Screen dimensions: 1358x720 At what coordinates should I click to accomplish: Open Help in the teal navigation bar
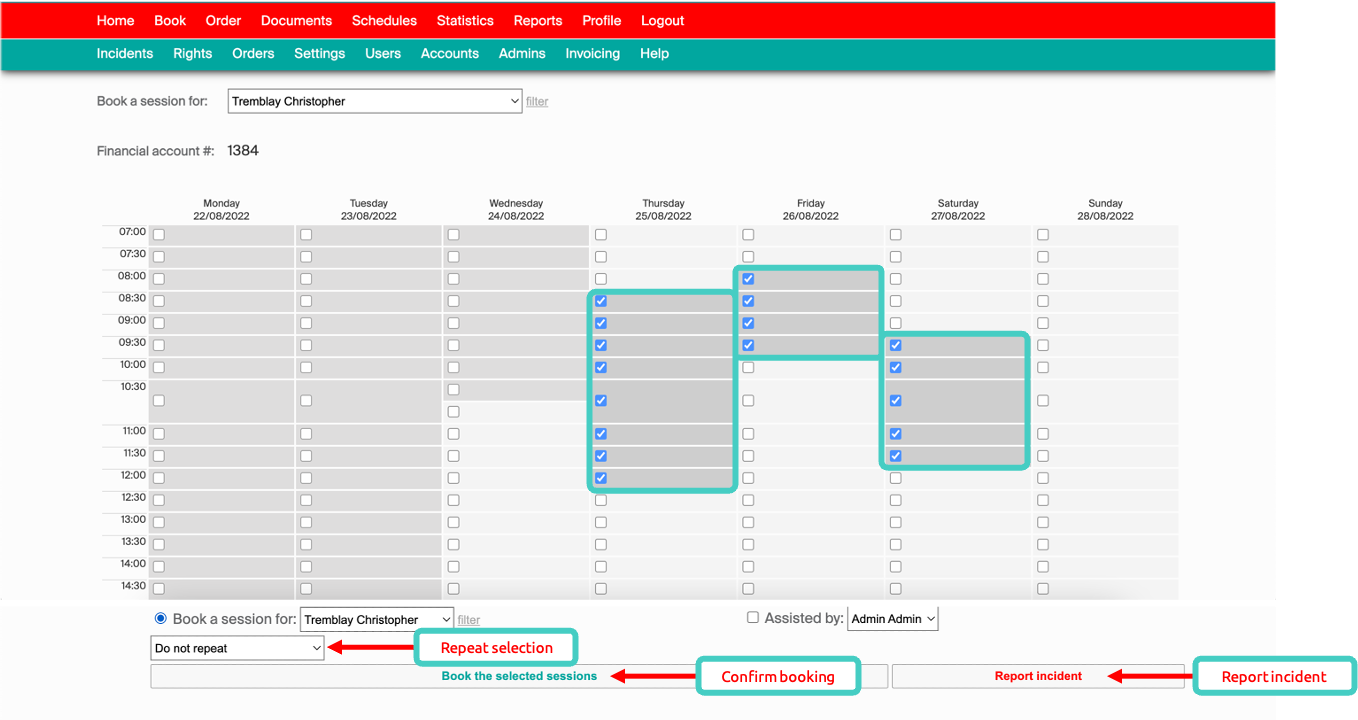(654, 53)
